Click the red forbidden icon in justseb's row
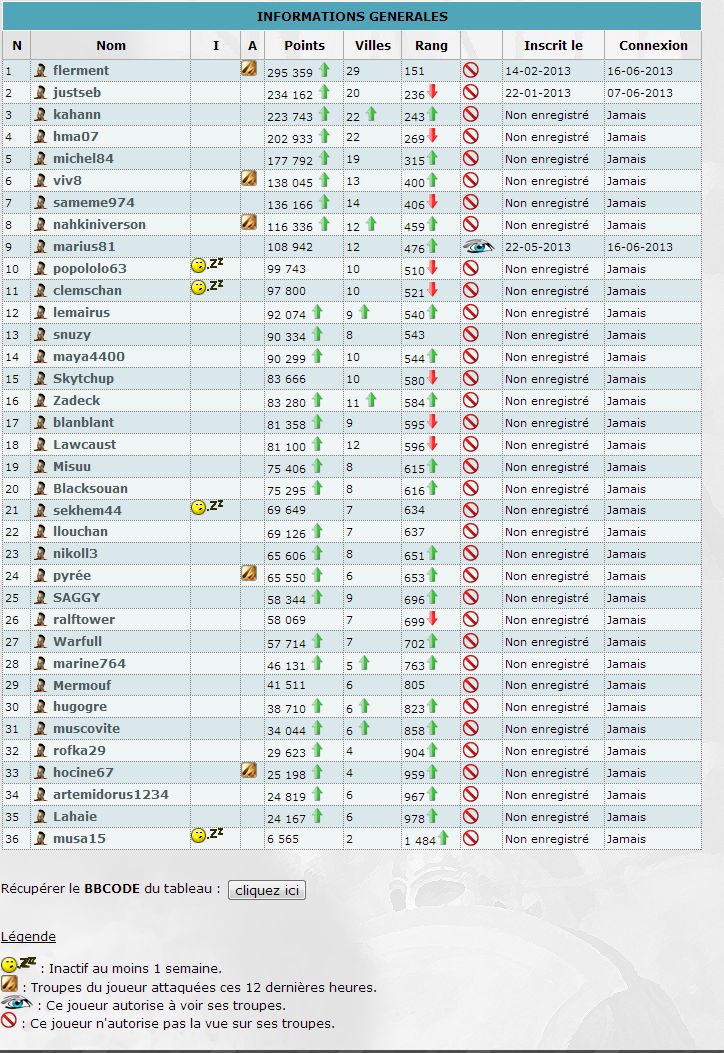Image resolution: width=724 pixels, height=1053 pixels. (x=470, y=92)
